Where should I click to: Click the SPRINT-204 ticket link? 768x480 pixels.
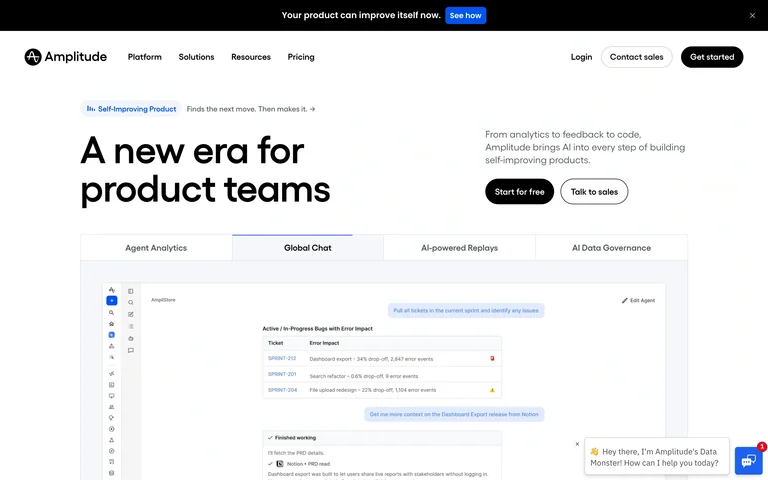[283, 390]
